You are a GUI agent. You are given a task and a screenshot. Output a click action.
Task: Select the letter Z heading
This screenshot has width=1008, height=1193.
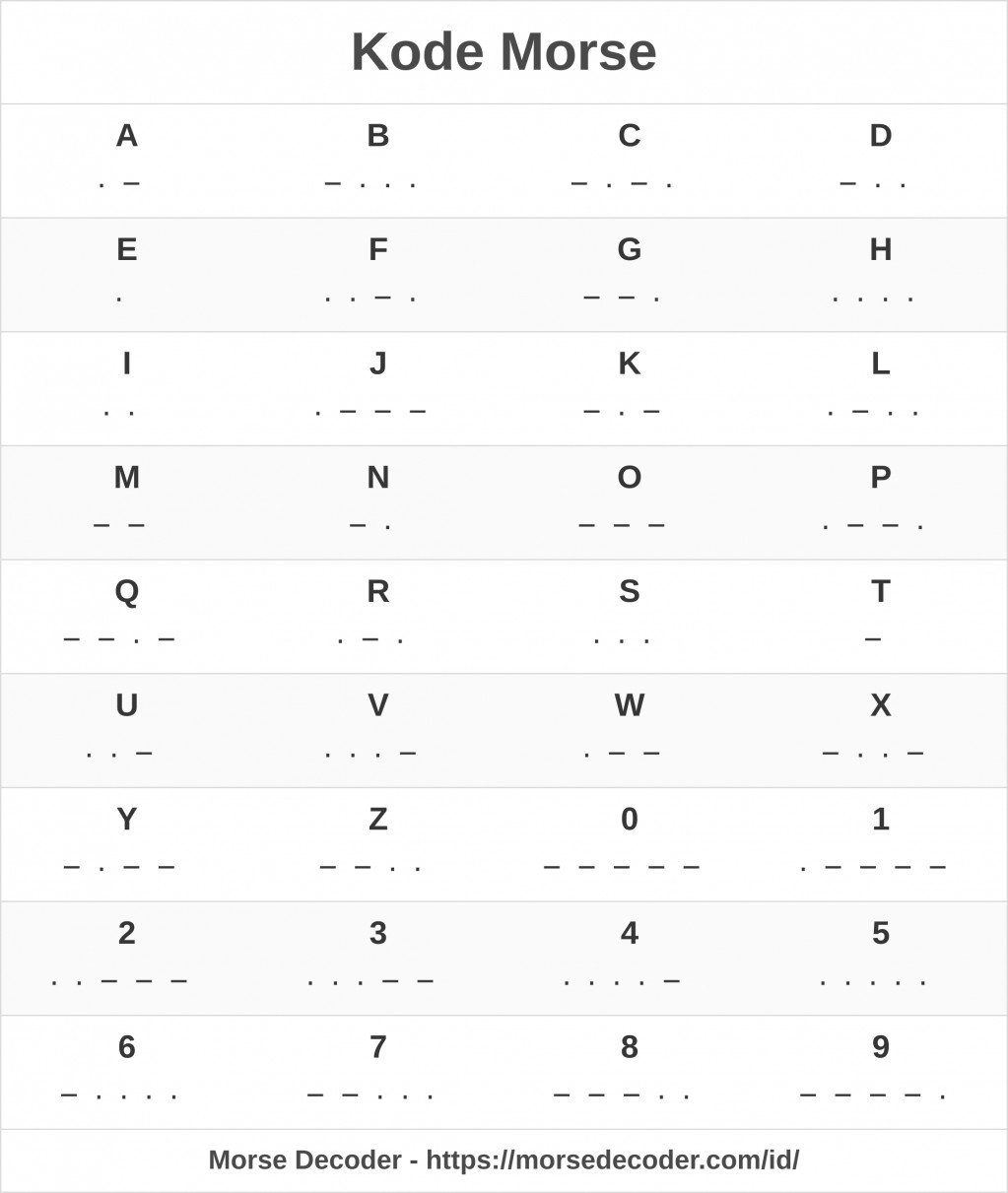378,820
